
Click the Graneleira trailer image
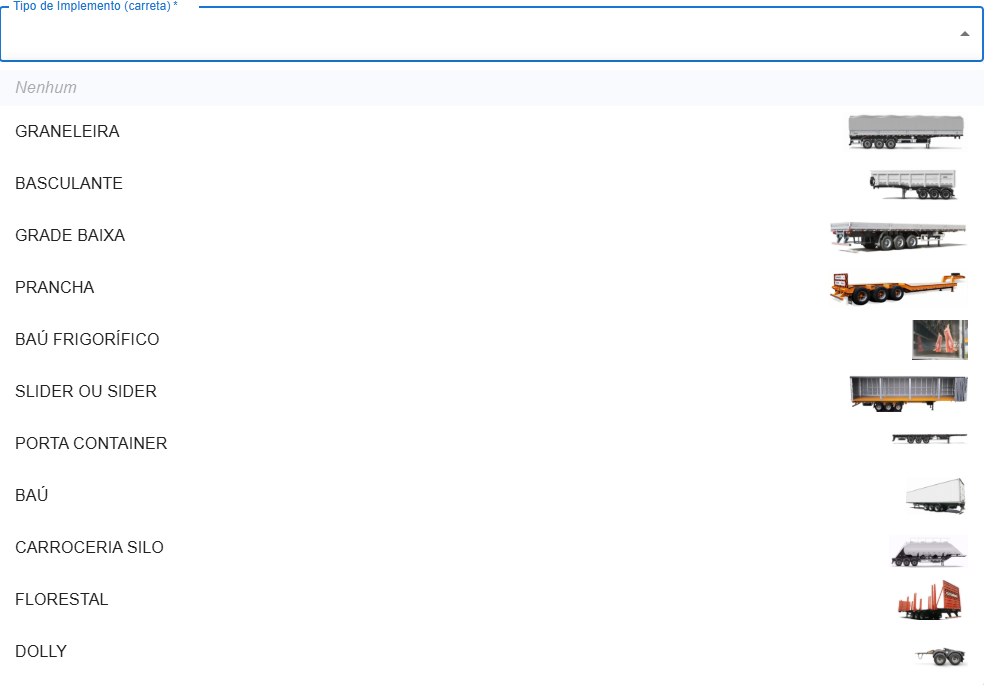point(906,132)
